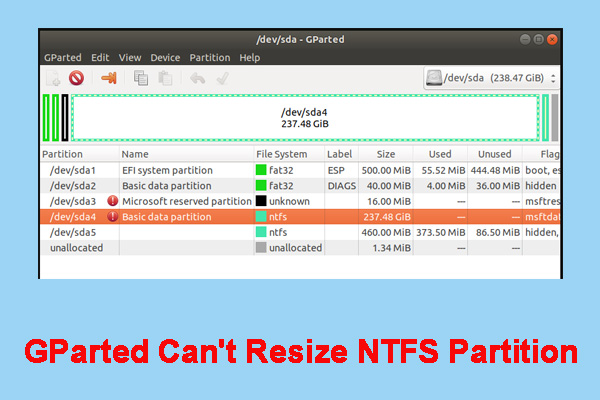600x400 pixels.
Task: Open the Device menu
Action: (165, 58)
